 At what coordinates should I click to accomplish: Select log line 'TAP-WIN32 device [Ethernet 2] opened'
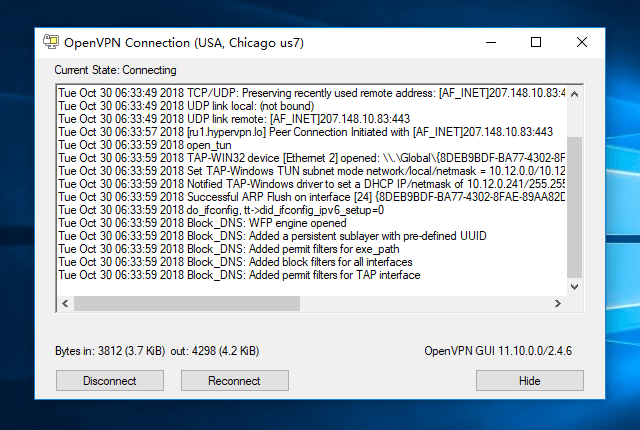coord(312,158)
